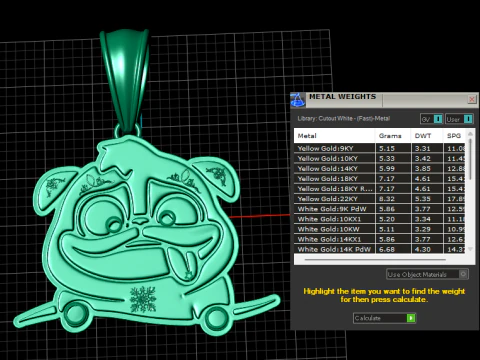
Task: Select the pendant bail loop
Action: coord(125,80)
